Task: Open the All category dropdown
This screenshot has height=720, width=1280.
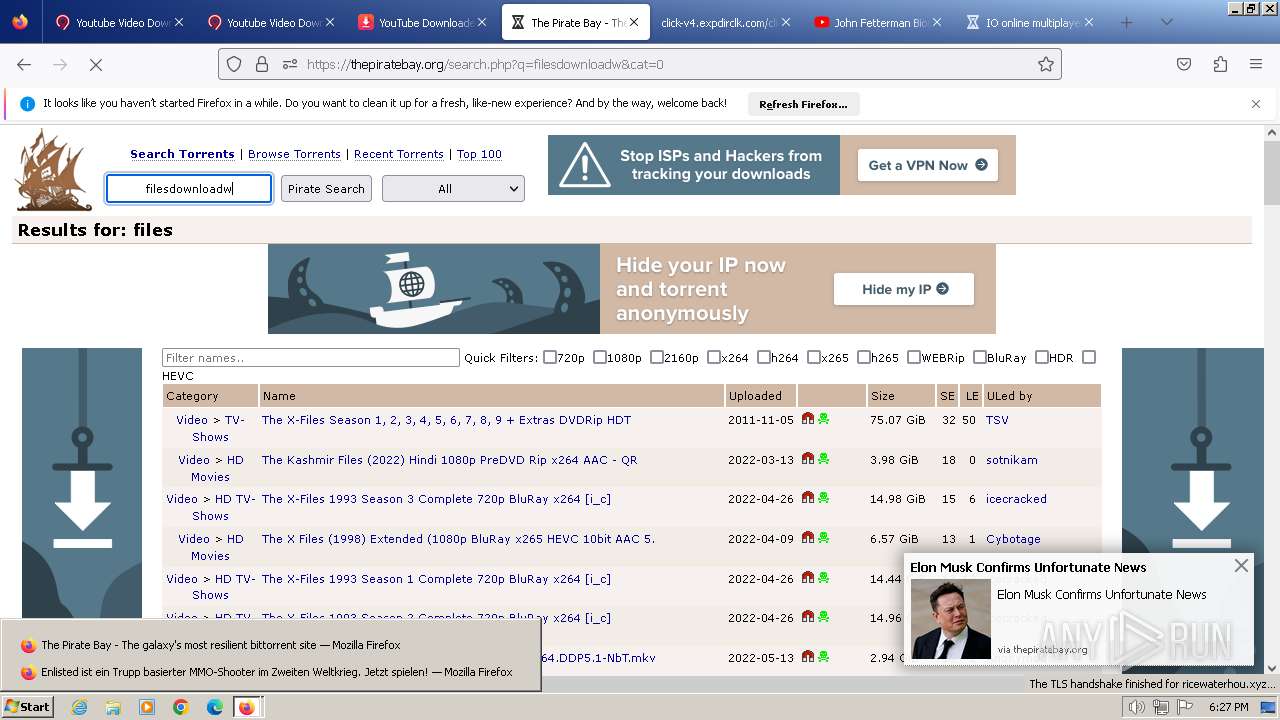Action: pyautogui.click(x=453, y=189)
